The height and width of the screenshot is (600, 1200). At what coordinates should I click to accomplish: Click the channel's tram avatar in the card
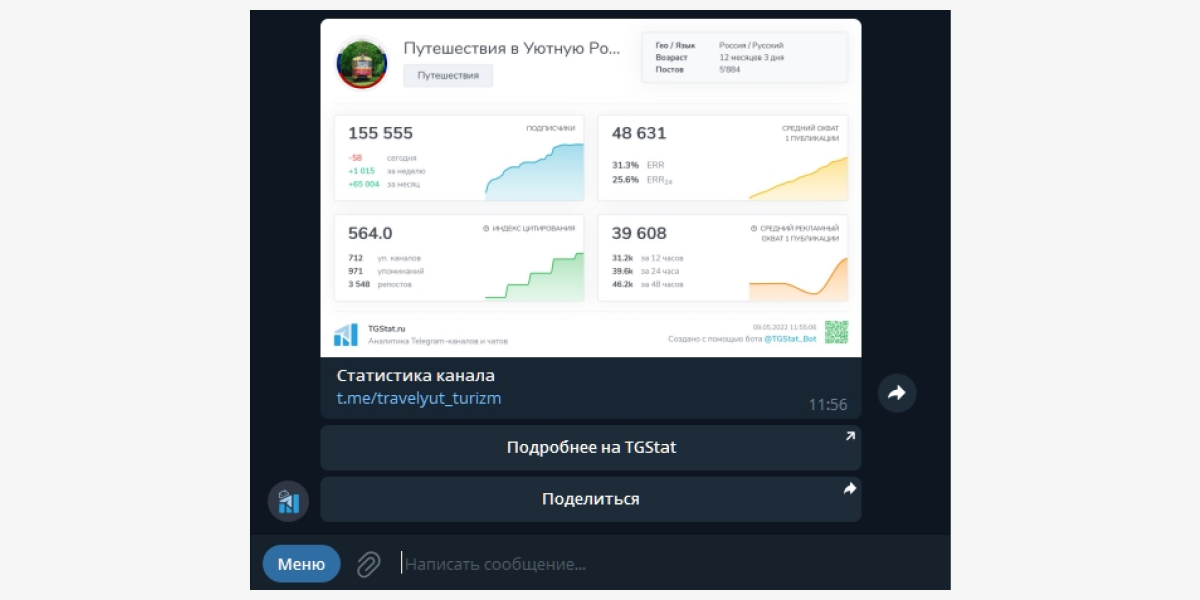click(361, 64)
